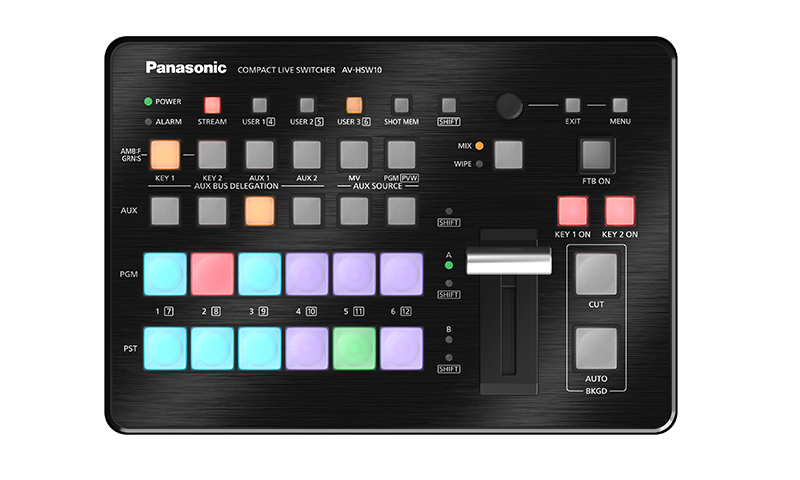Click the second button in the AUX row
The width and height of the screenshot is (800, 480).
212,211
